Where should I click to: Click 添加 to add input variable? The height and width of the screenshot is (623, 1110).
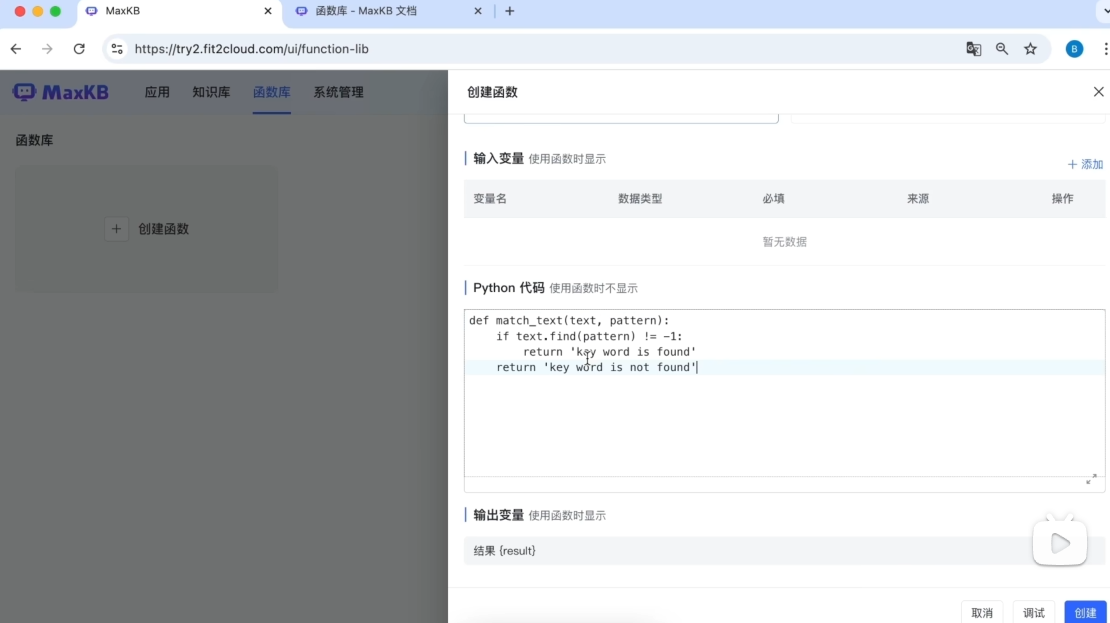(x=1085, y=164)
